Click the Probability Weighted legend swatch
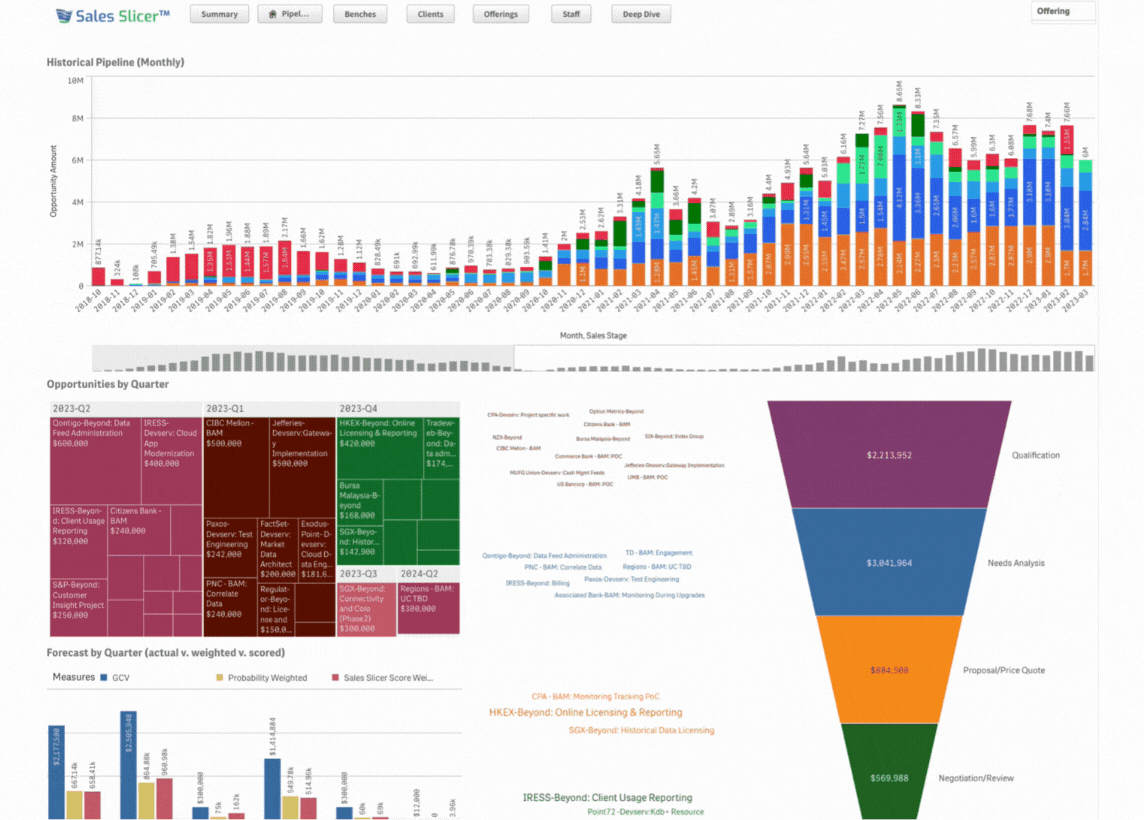 click(x=220, y=678)
